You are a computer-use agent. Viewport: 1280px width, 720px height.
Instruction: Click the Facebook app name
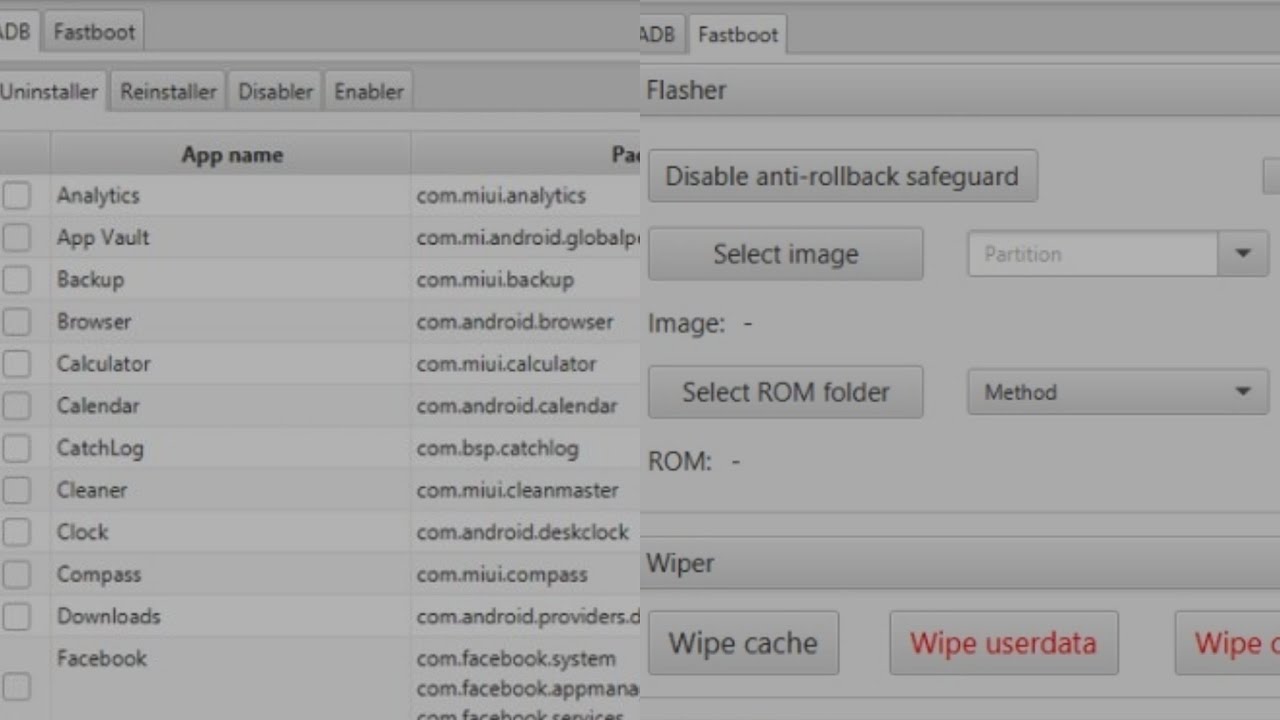click(102, 658)
